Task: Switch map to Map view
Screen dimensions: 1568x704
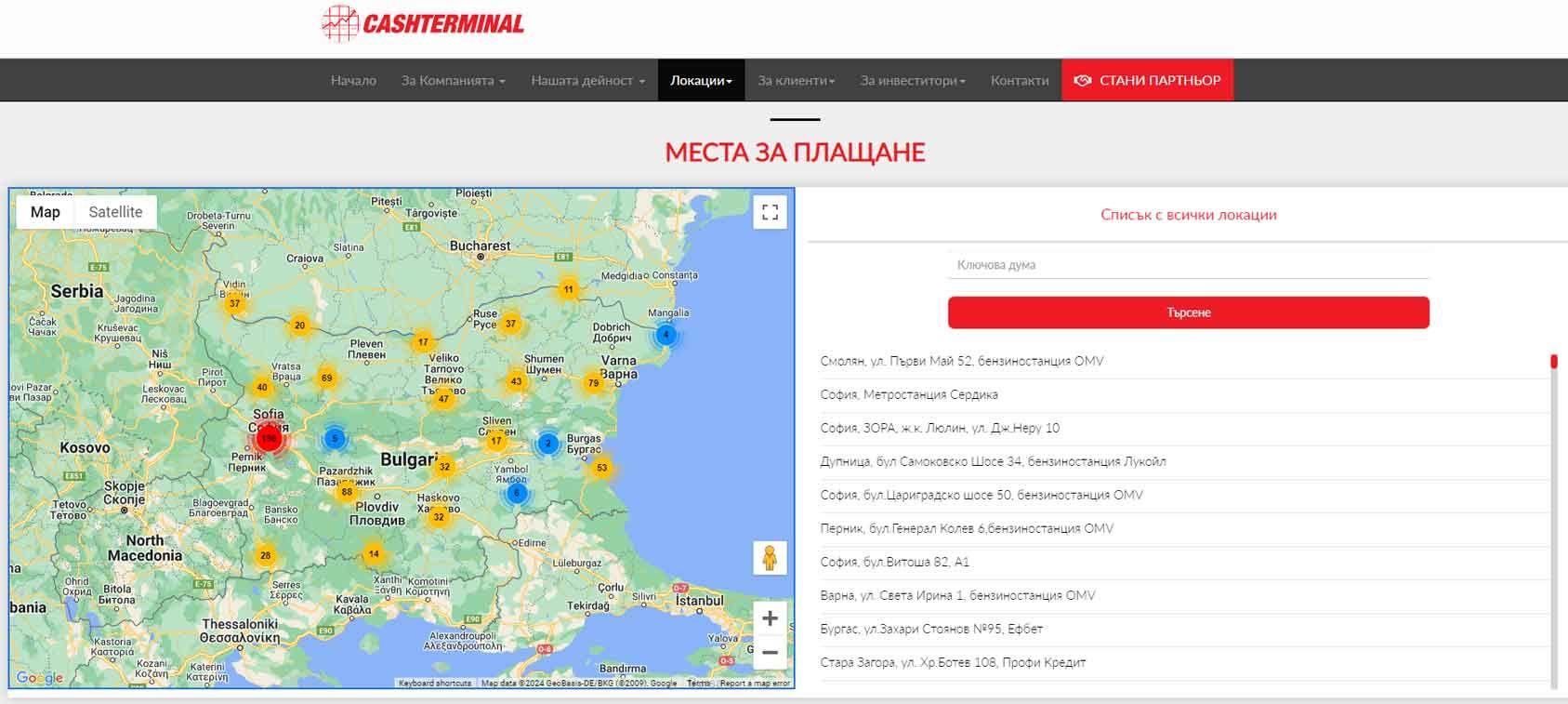Action: point(46,212)
